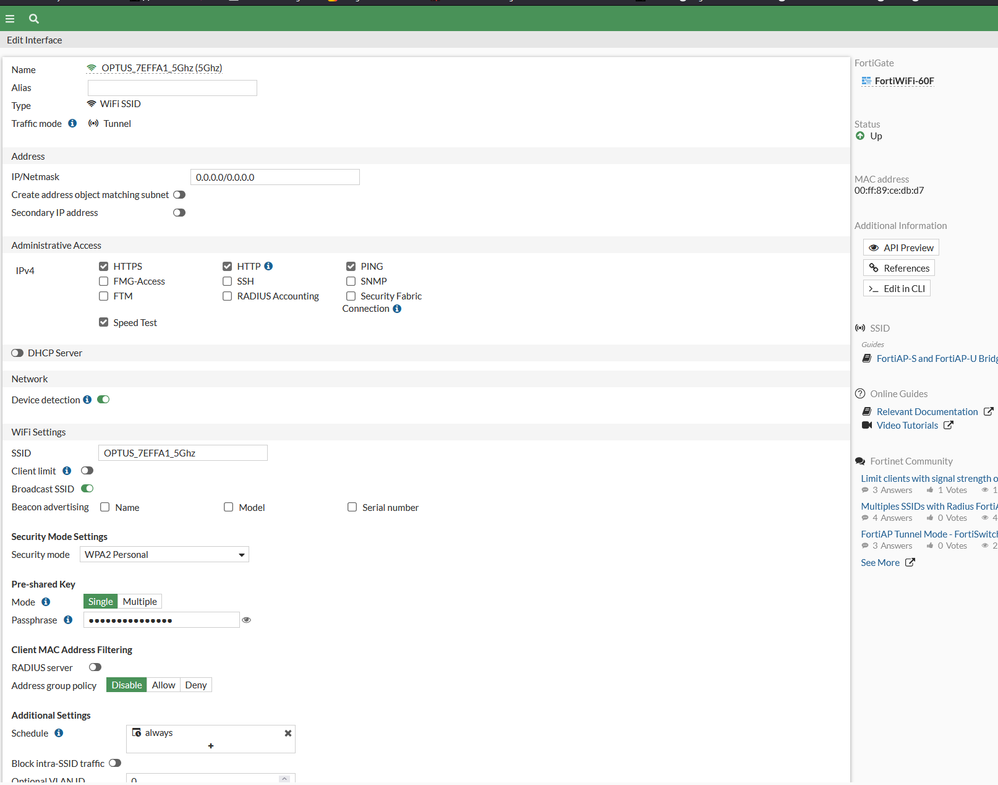
Task: Set Address group policy to Allow
Action: click(x=164, y=685)
